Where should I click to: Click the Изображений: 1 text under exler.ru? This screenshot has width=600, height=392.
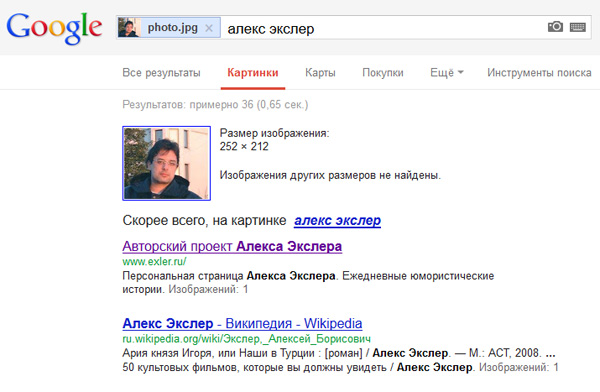(208, 289)
